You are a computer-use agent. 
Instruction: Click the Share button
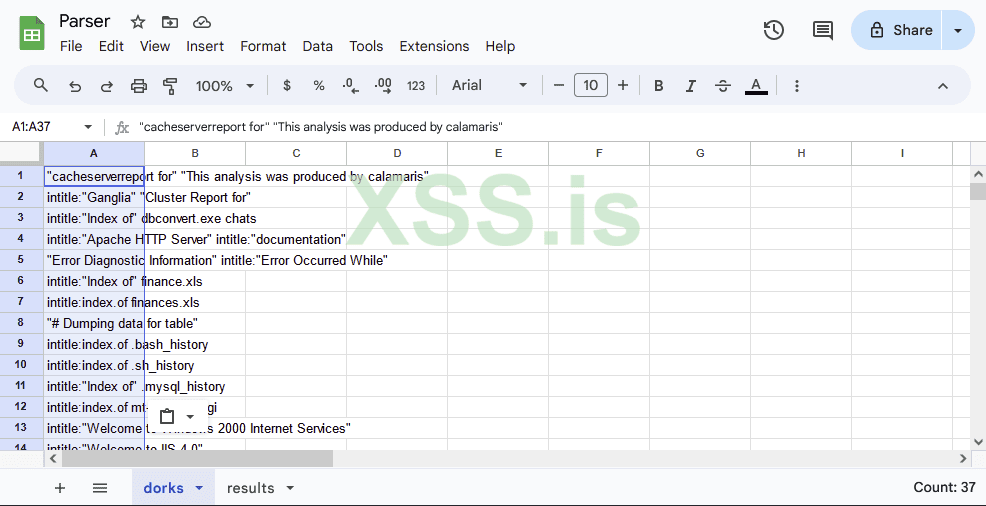[897, 30]
